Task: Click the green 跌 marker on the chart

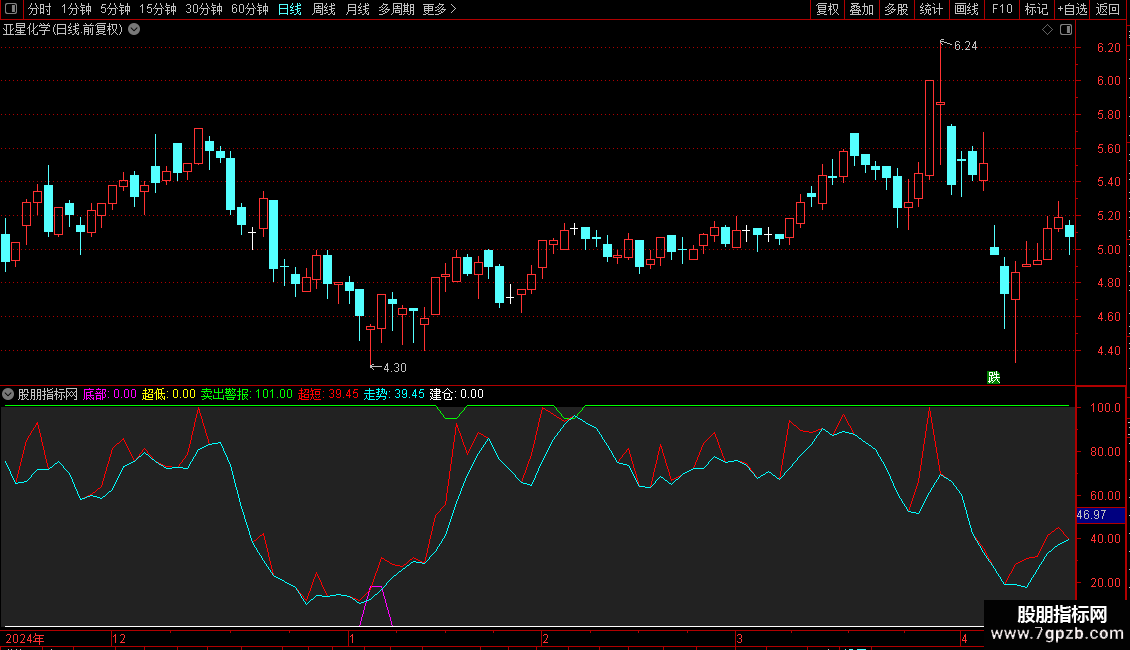Action: (994, 378)
